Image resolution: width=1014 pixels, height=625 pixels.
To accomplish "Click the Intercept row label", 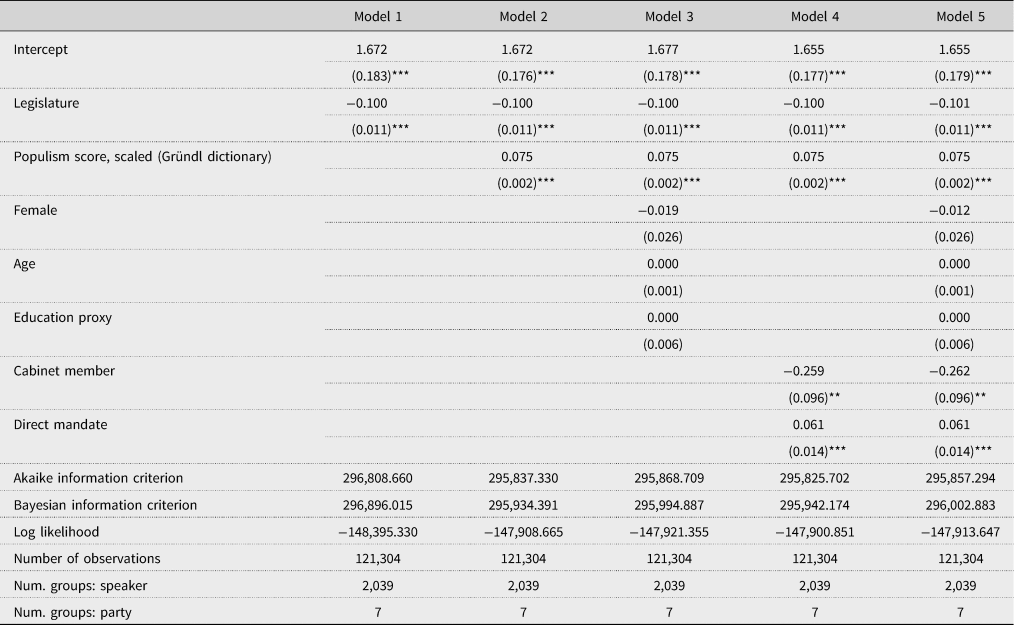I will click(x=41, y=49).
